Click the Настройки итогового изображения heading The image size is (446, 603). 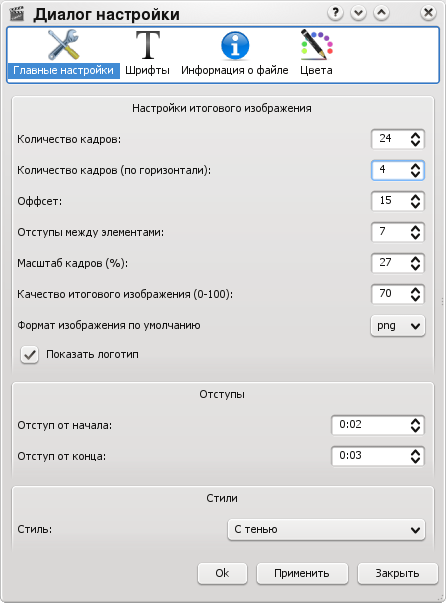tap(222, 108)
